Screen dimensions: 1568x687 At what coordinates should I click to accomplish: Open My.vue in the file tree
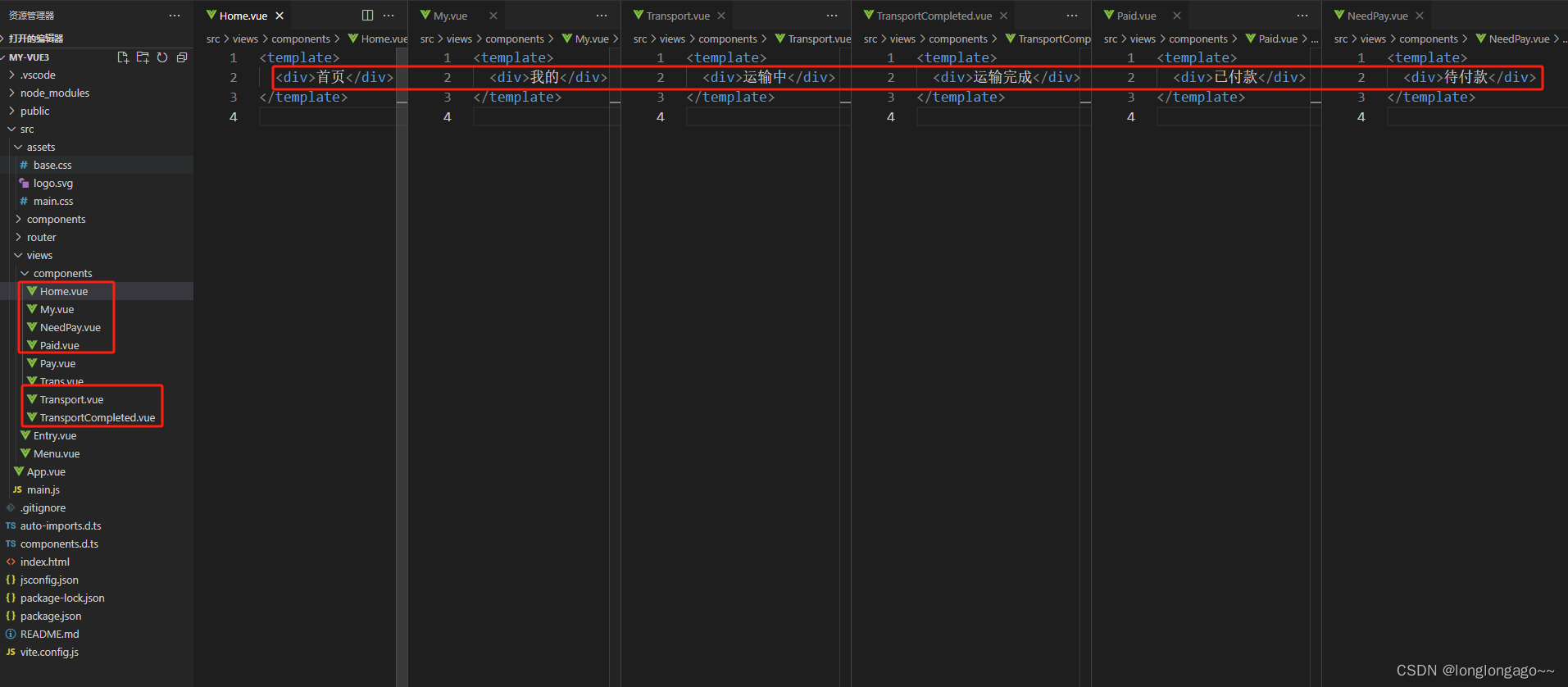point(97,309)
